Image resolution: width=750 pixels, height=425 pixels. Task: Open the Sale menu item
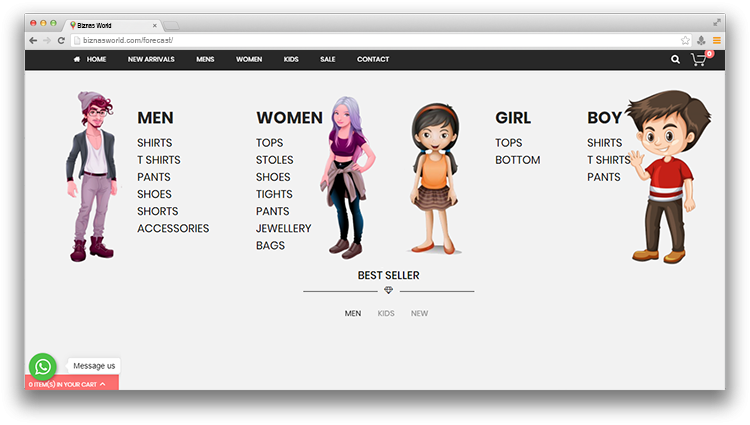[x=327, y=60]
